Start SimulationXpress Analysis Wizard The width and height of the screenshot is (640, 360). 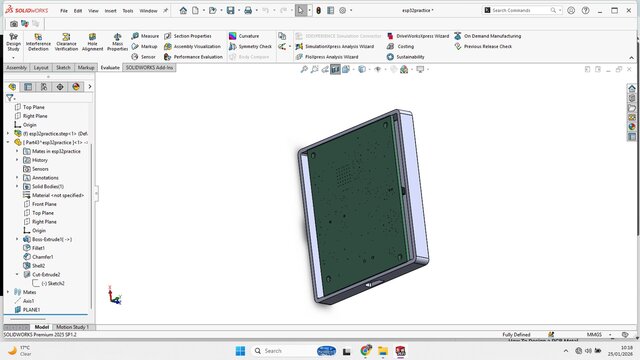(335, 47)
